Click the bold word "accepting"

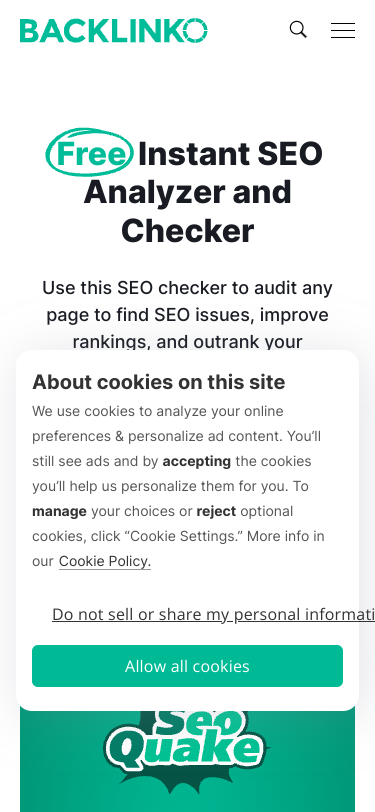click(x=197, y=461)
